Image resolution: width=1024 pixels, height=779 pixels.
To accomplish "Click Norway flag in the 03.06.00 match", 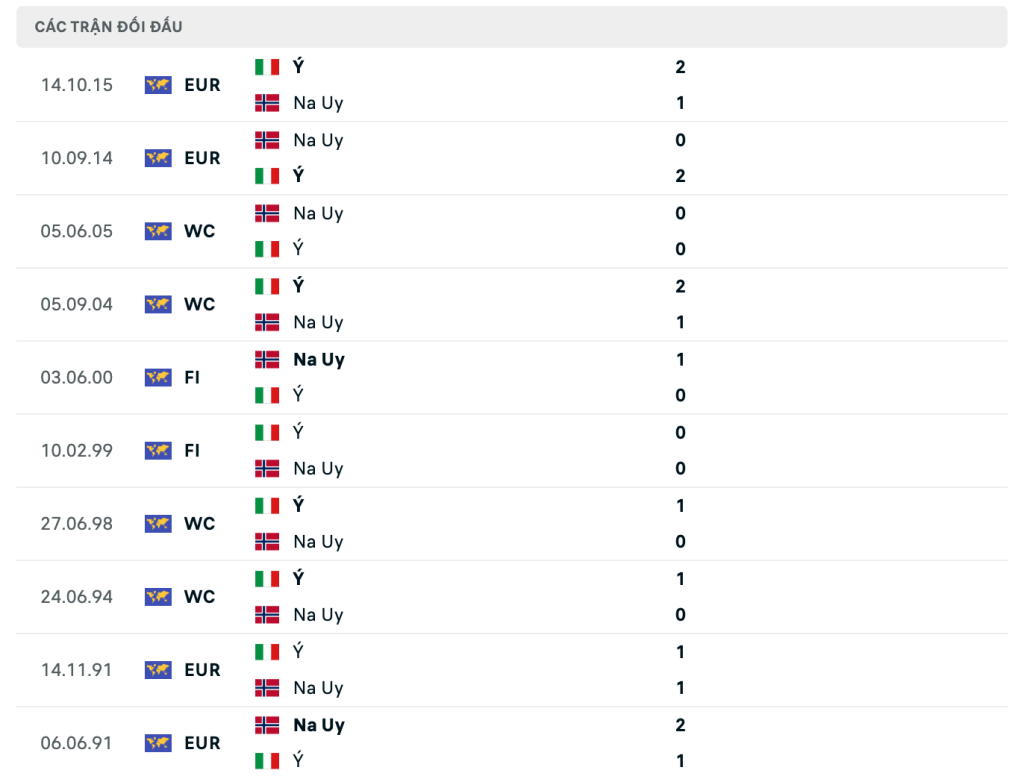I will (x=267, y=359).
